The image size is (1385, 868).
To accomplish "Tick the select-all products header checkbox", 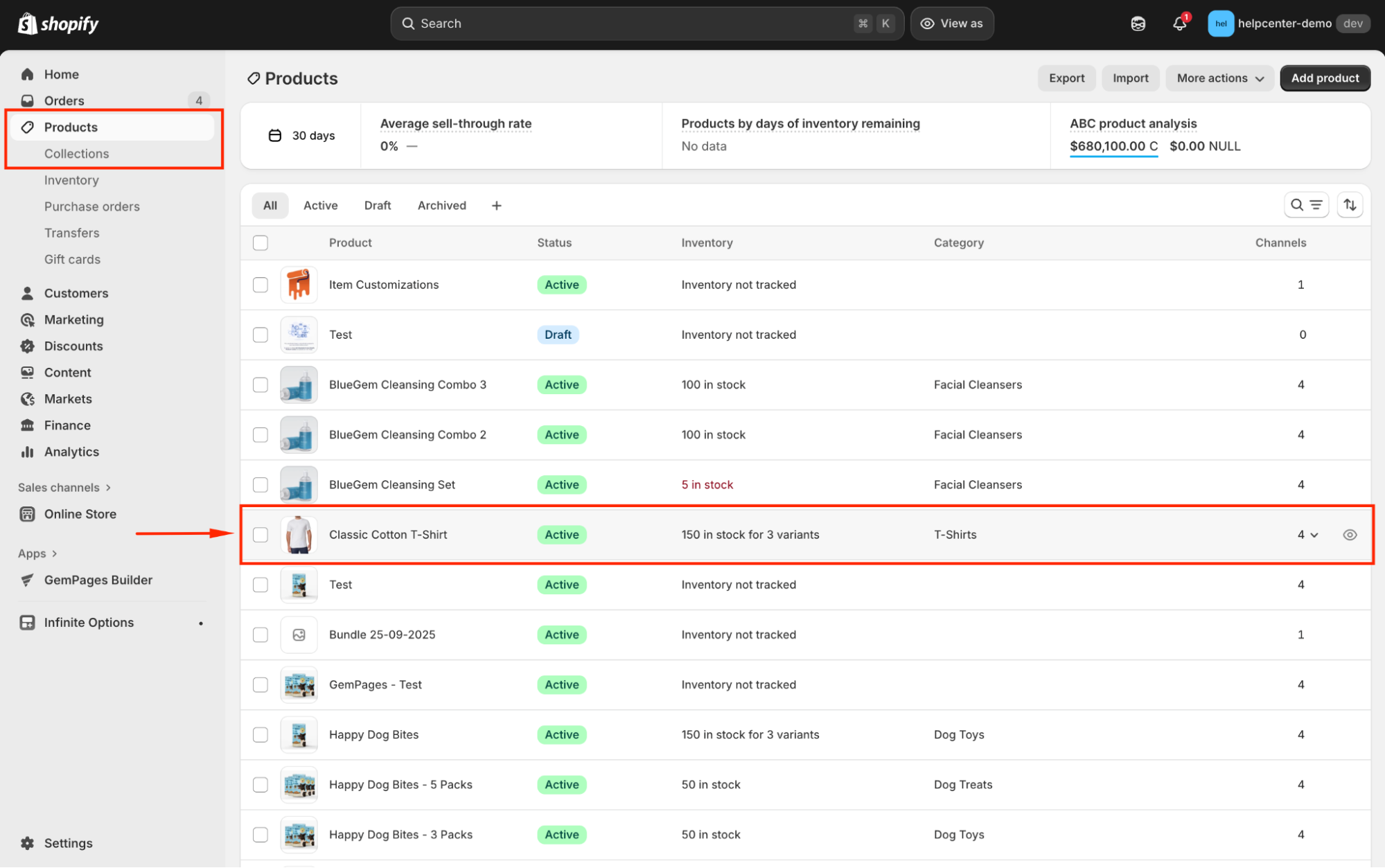I will point(261,243).
